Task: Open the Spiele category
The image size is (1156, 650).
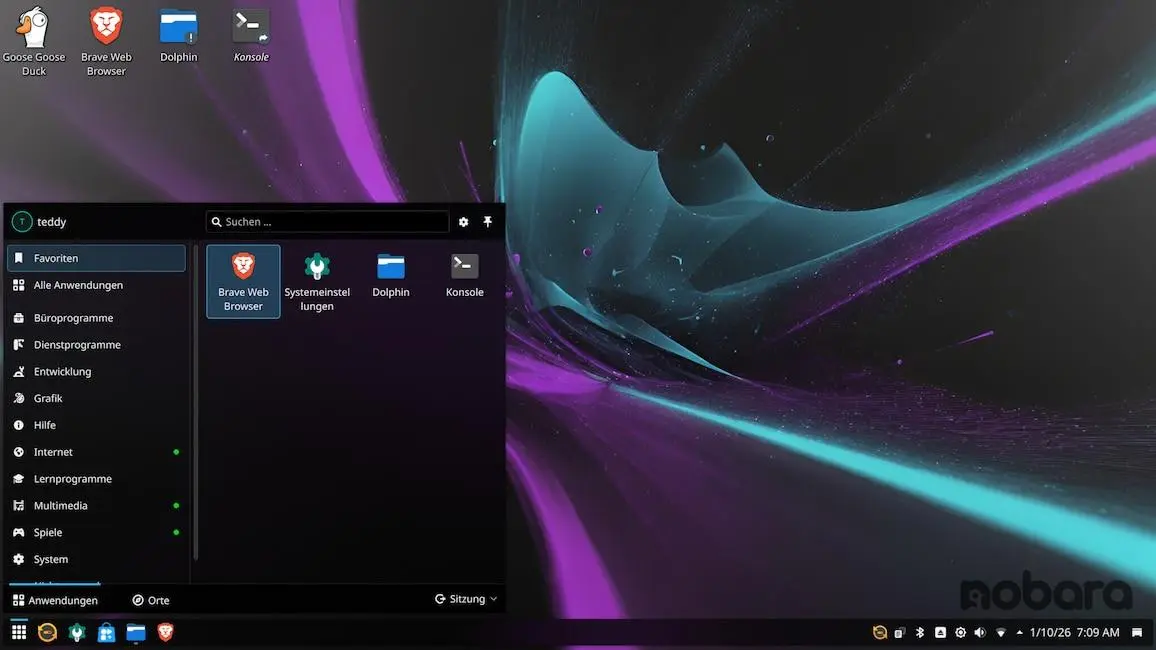Action: 96,532
